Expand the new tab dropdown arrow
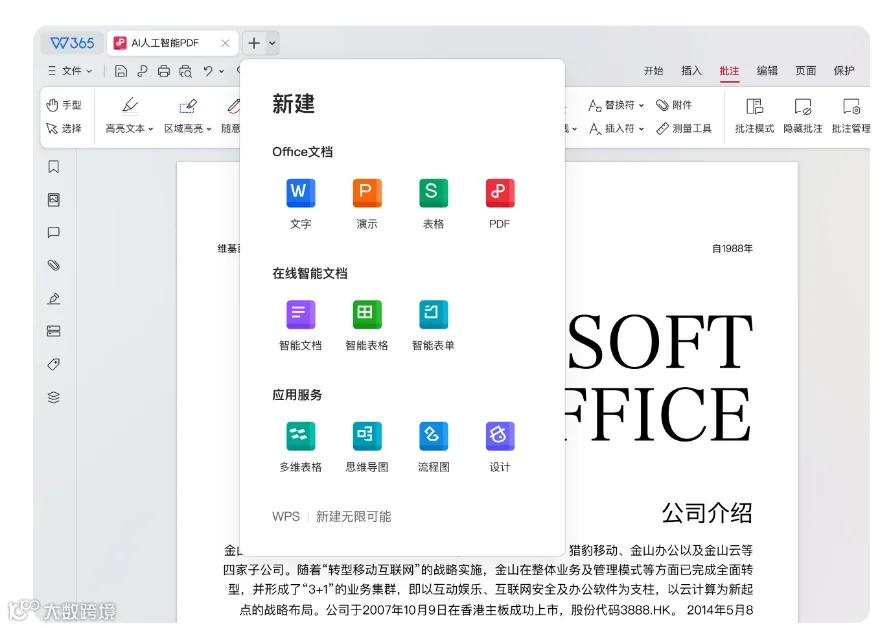The width and height of the screenshot is (886, 628). (x=272, y=43)
